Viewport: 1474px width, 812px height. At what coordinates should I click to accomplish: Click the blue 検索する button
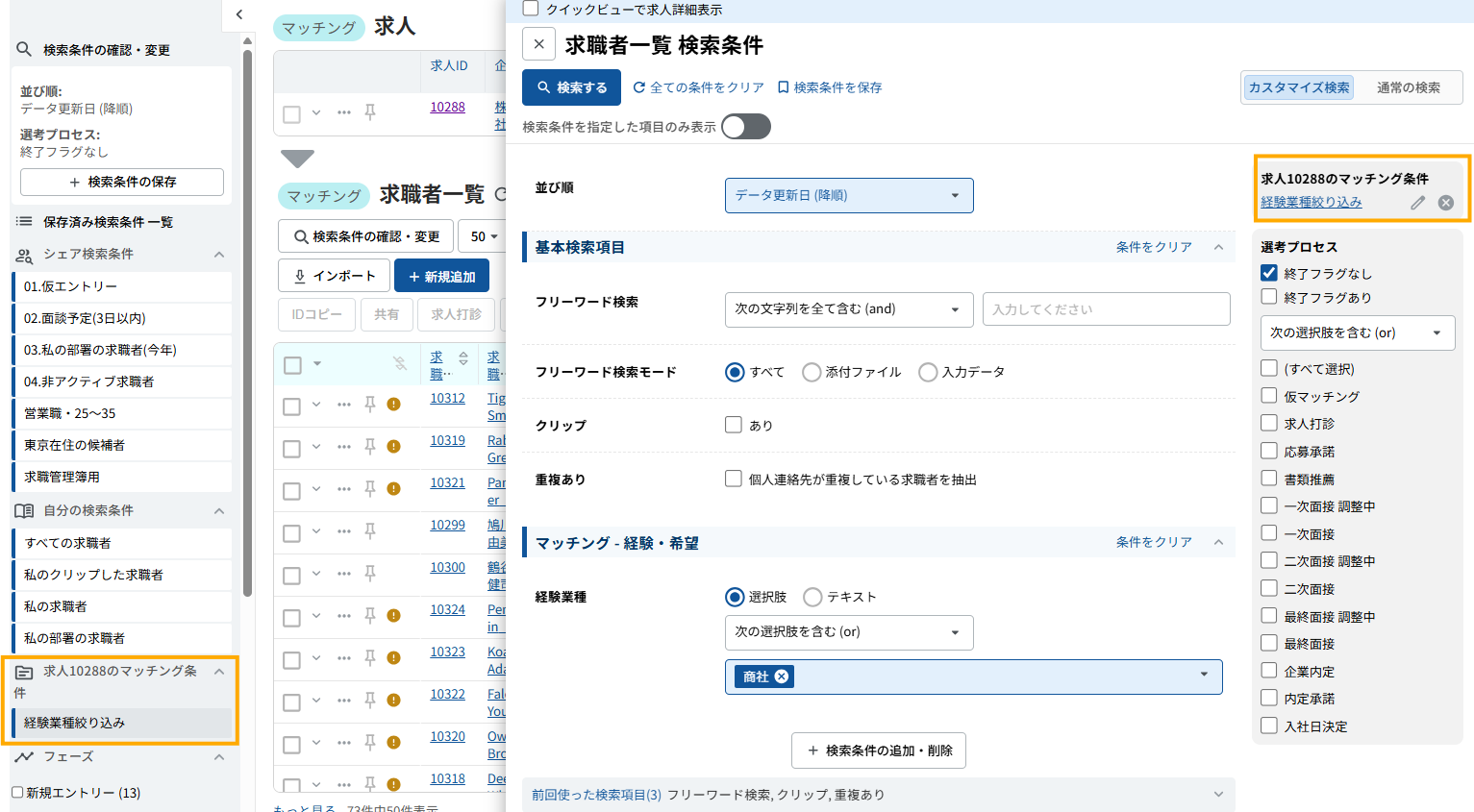point(572,87)
